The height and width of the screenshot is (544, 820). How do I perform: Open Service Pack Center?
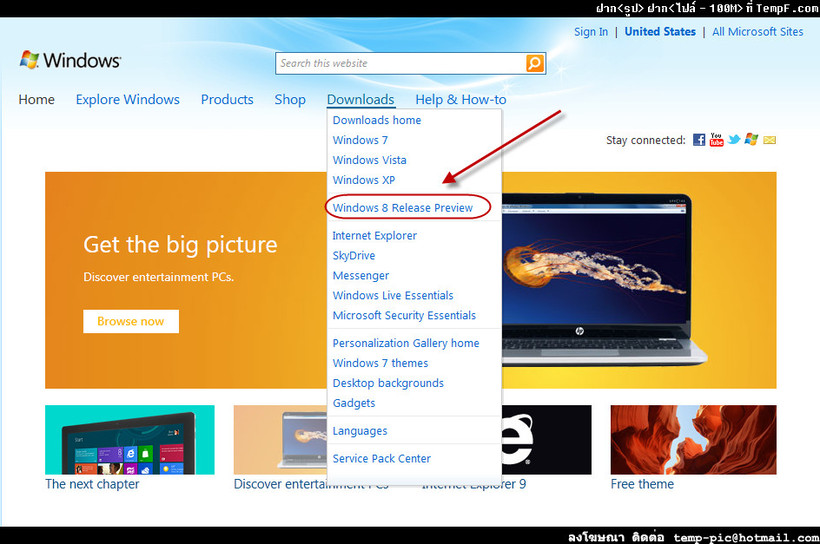[382, 459]
